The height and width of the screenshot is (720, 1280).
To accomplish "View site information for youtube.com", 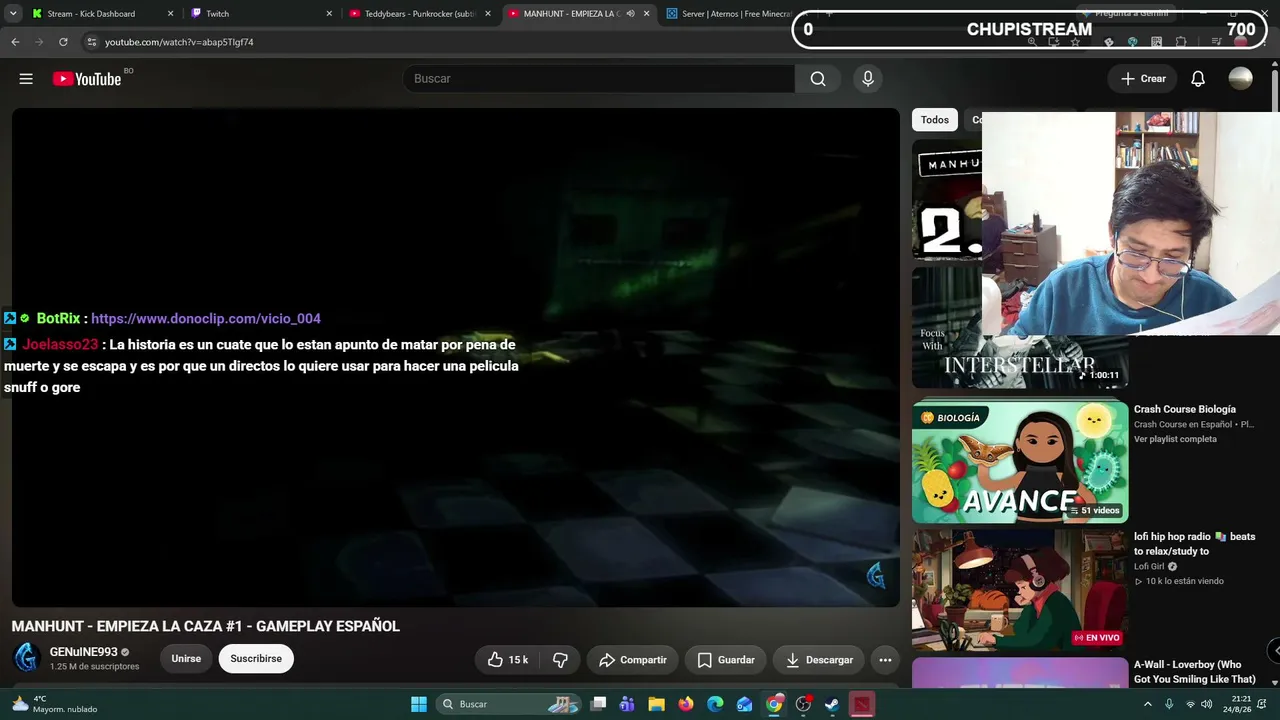I will click(91, 42).
